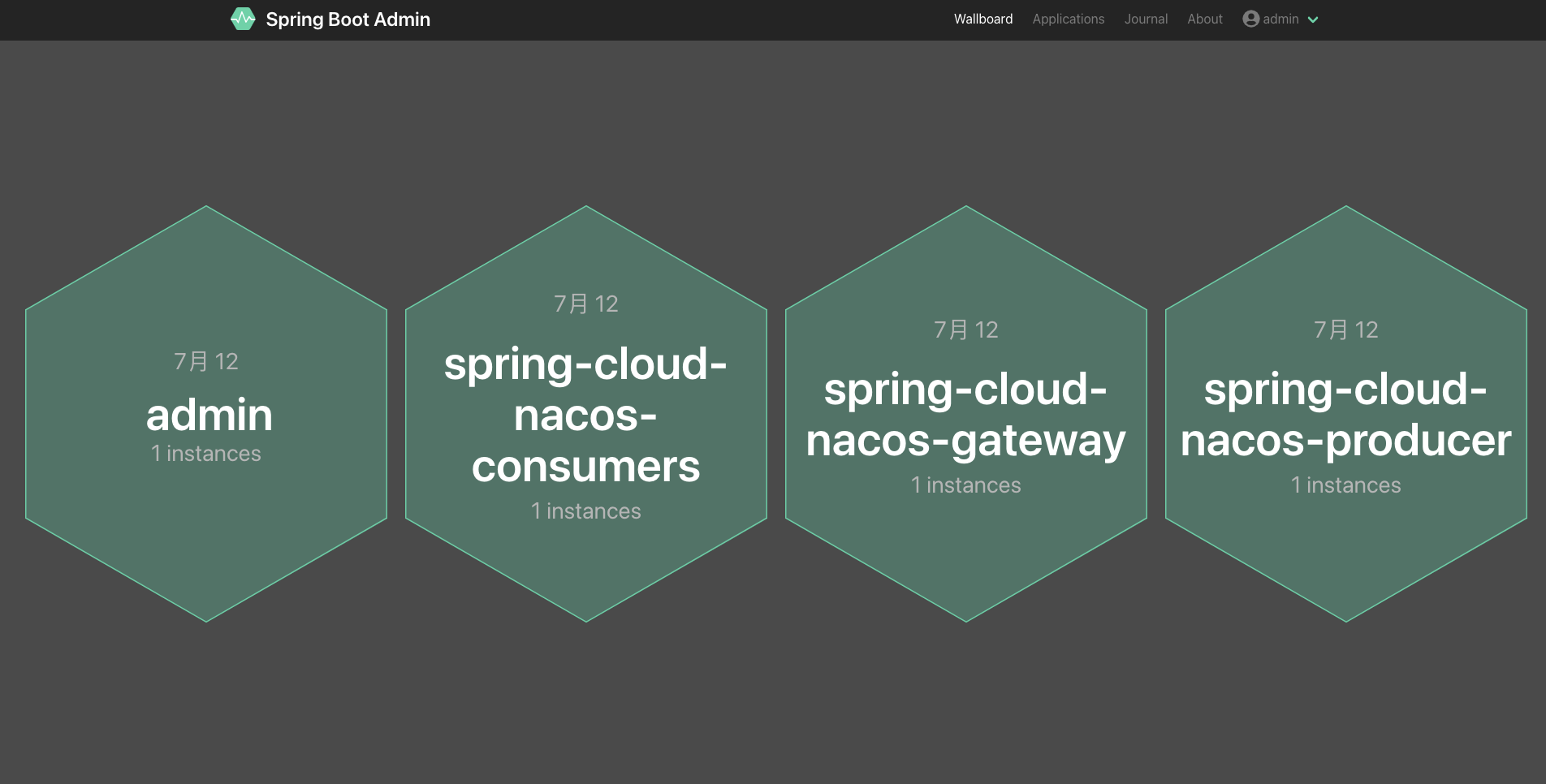1546x784 pixels.
Task: Open the spring-cloud-nacos-producer application hexagon
Action: (x=1345, y=415)
